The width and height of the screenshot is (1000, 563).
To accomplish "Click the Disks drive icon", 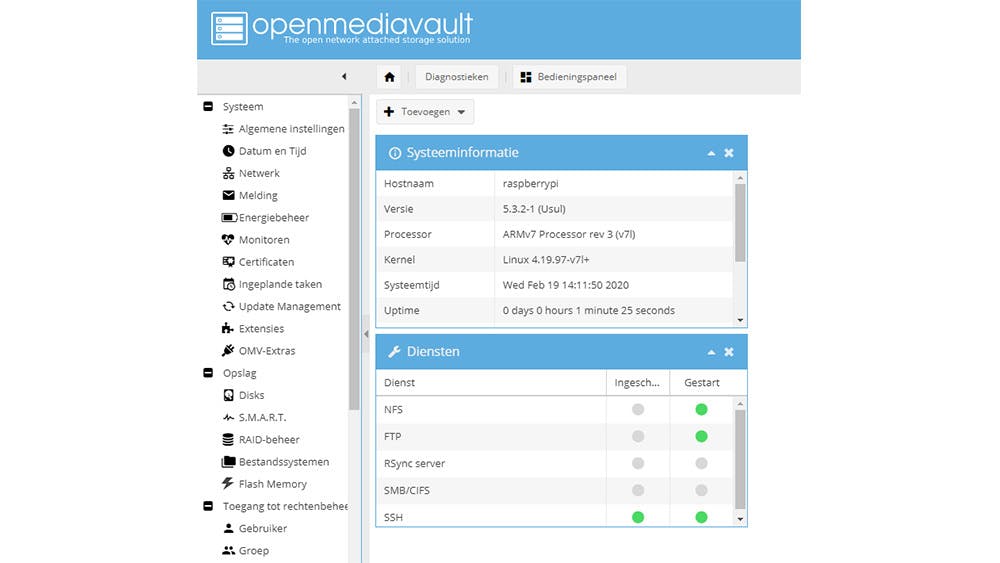I will (228, 395).
